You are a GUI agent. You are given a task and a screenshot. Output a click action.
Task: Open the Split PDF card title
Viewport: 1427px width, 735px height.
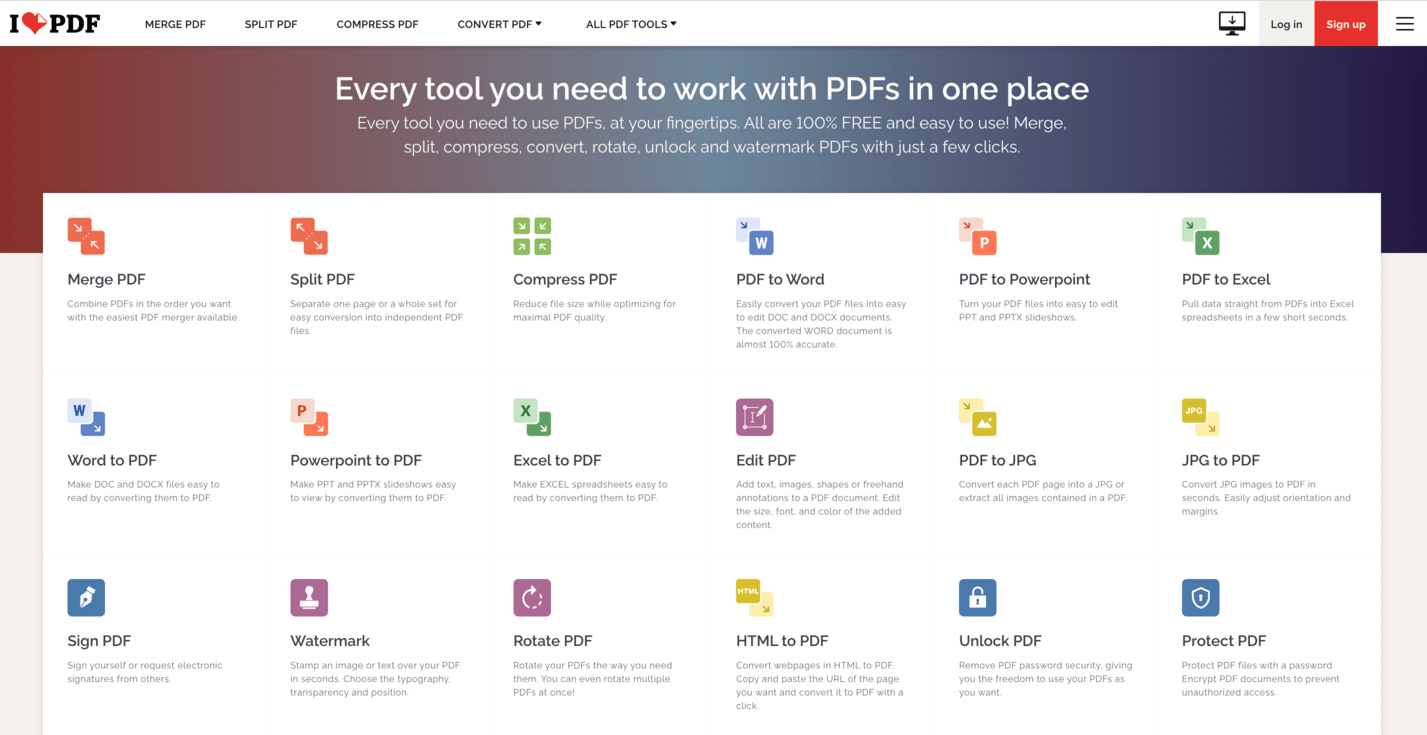(x=322, y=279)
